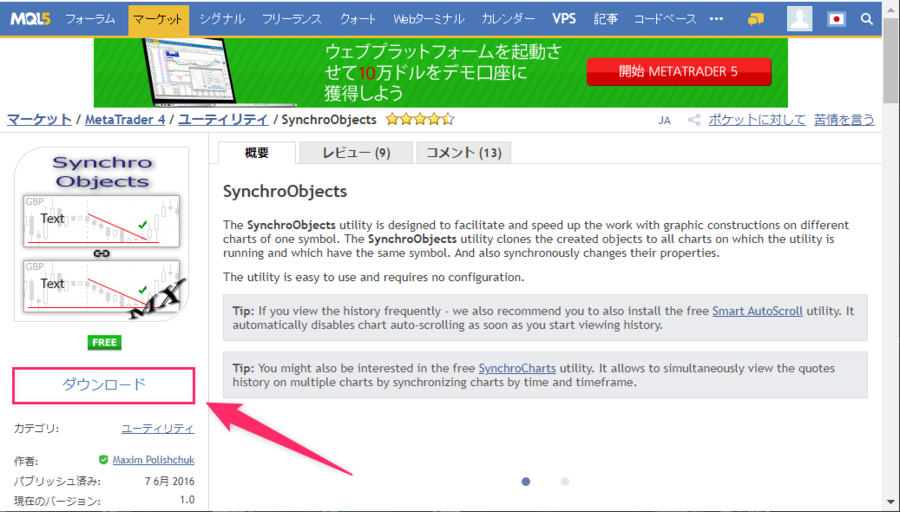The image size is (900, 512).
Task: Click the 開始 METATRADER 5 banner button
Action: tap(678, 72)
